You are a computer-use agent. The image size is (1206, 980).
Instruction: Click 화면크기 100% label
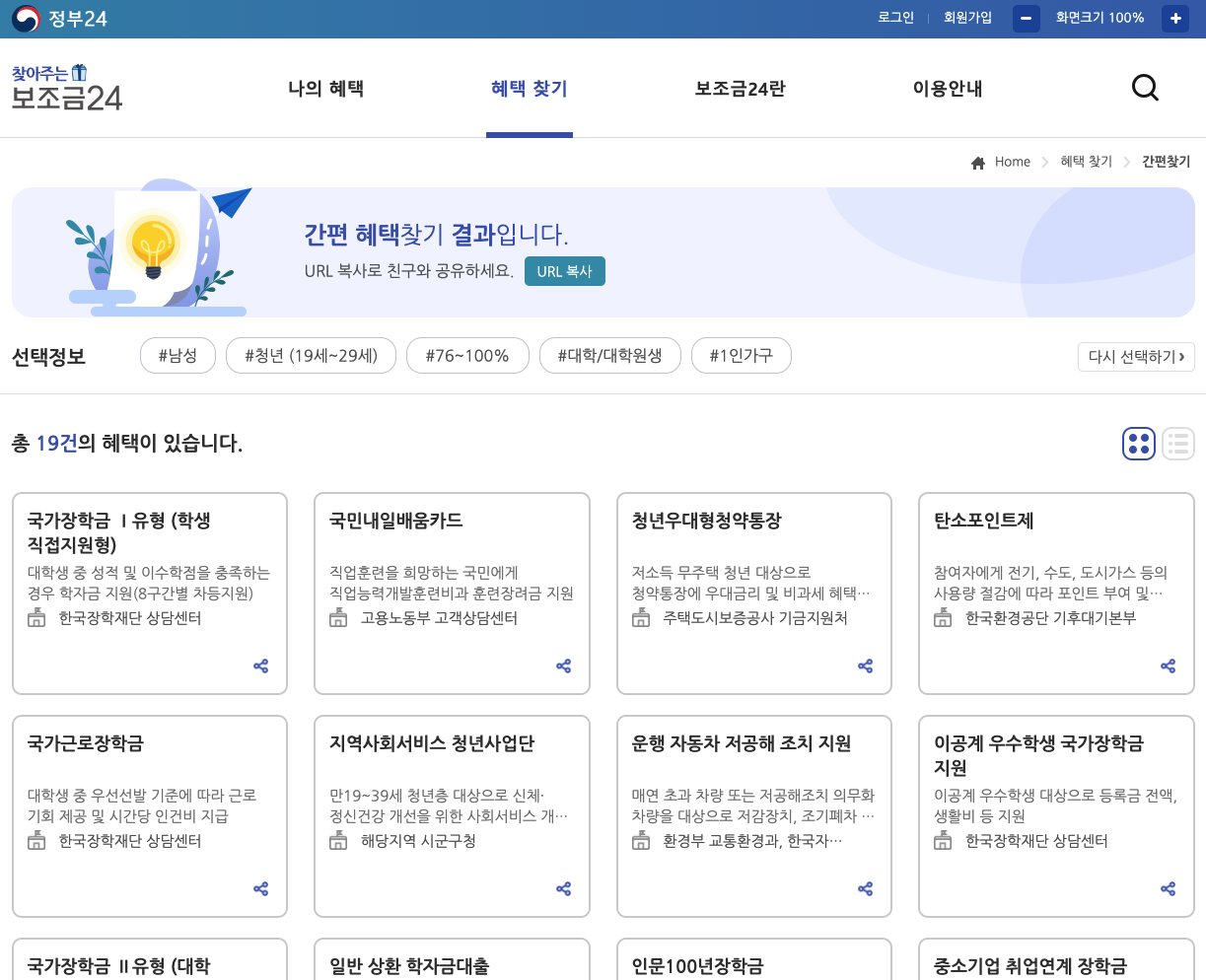coord(1100,18)
